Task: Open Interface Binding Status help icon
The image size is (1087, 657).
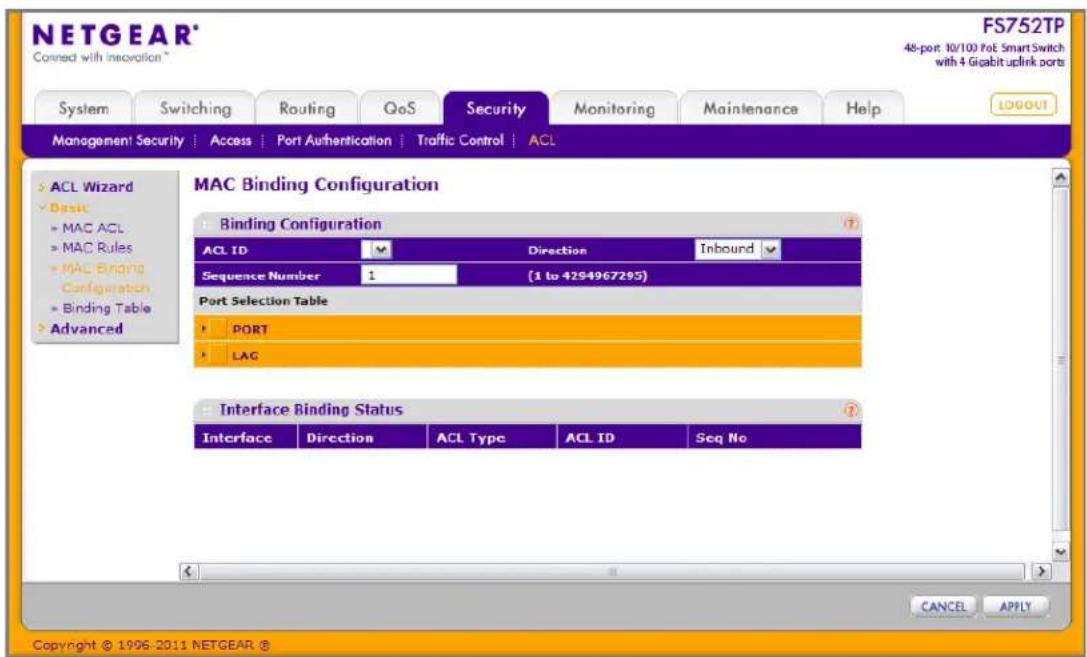Action: pos(851,410)
